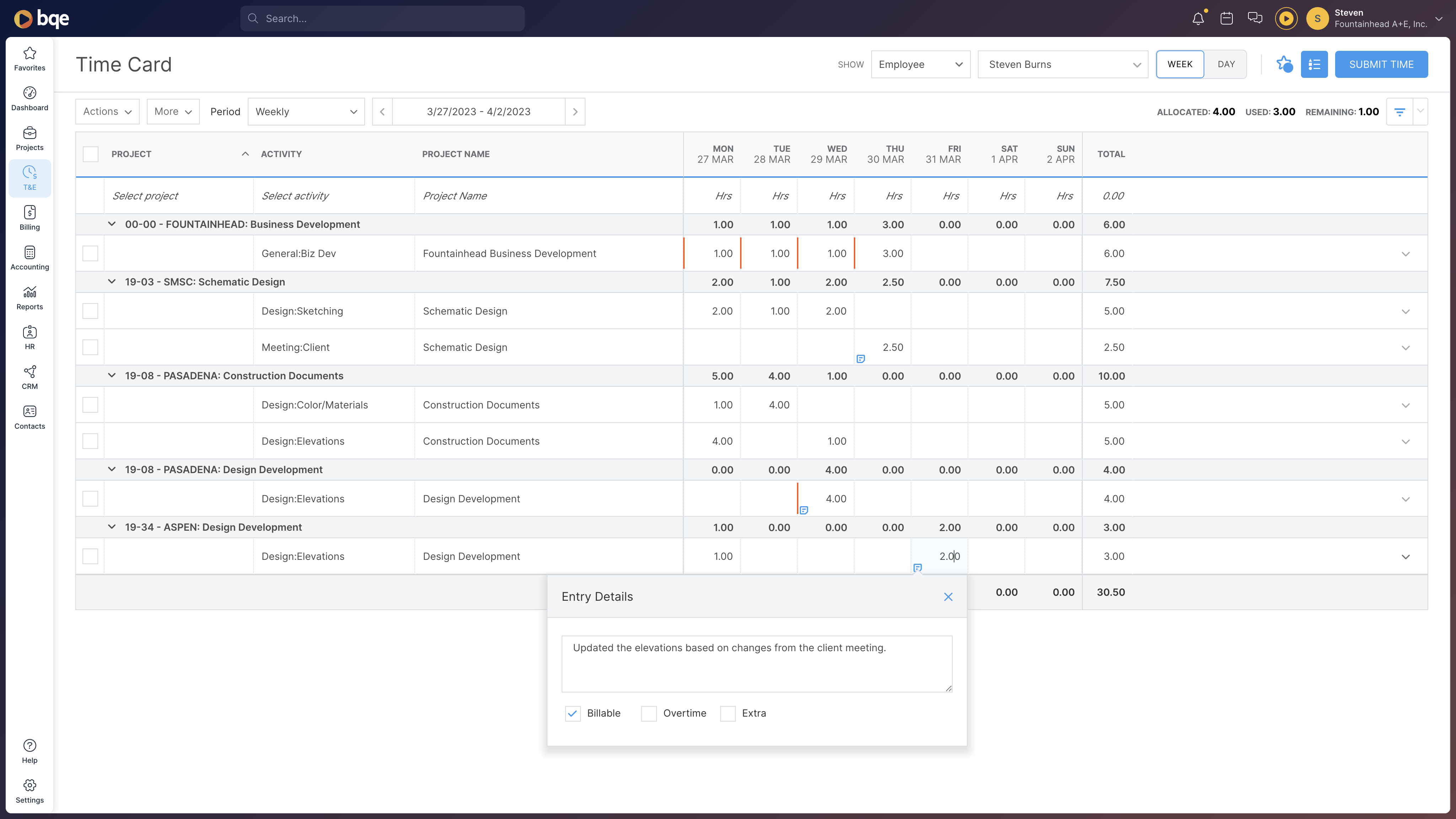Switch to the DAY view tab

click(x=1226, y=64)
